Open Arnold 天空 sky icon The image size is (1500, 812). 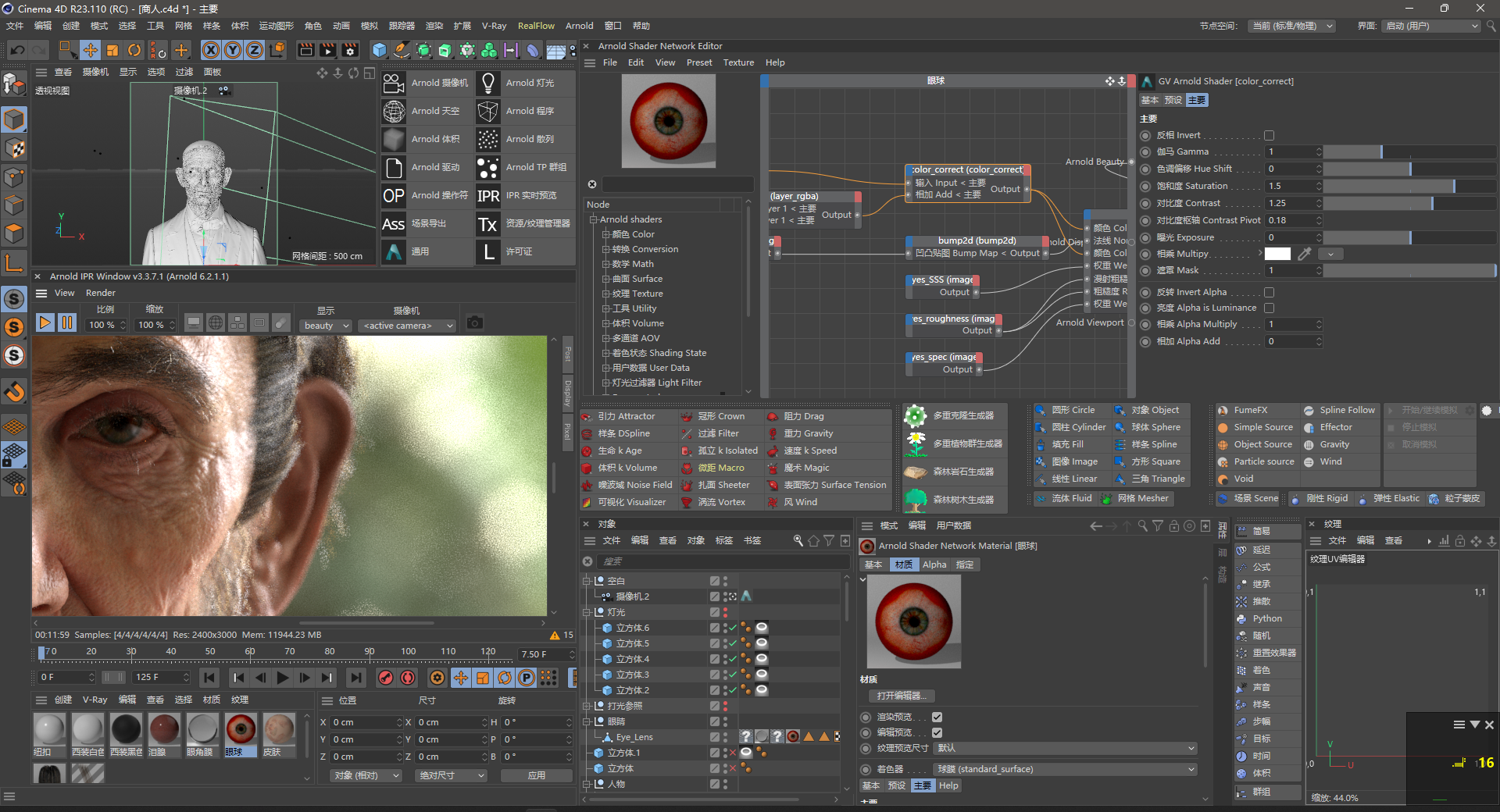pyautogui.click(x=394, y=111)
